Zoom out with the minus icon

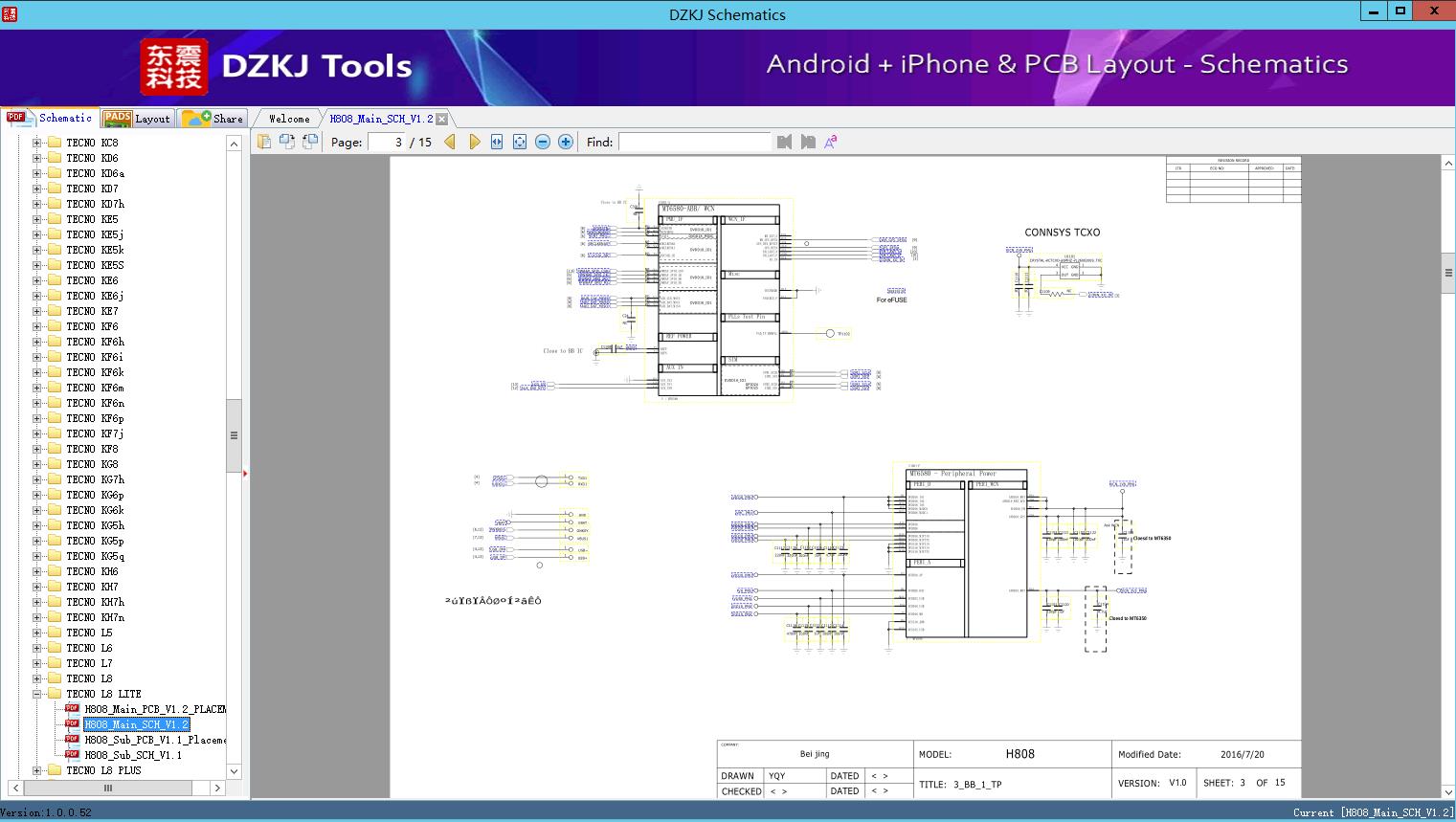tap(543, 142)
